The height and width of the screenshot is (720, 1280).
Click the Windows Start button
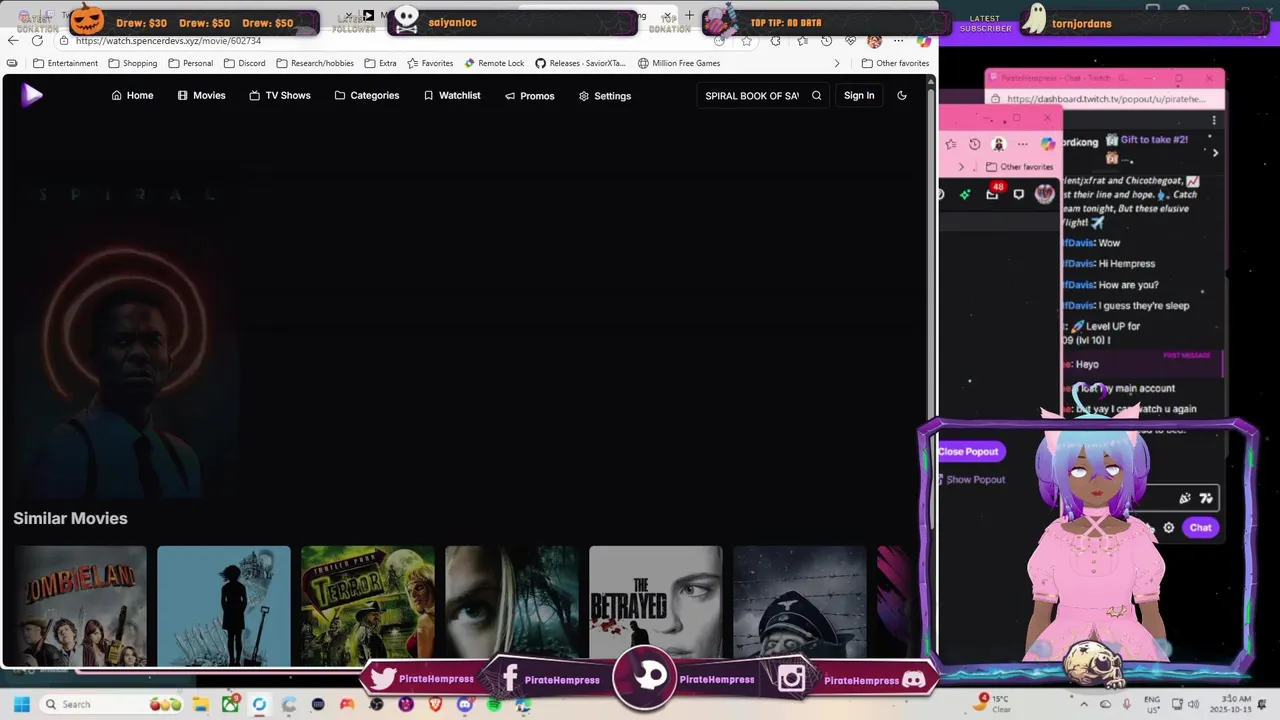pos(22,704)
